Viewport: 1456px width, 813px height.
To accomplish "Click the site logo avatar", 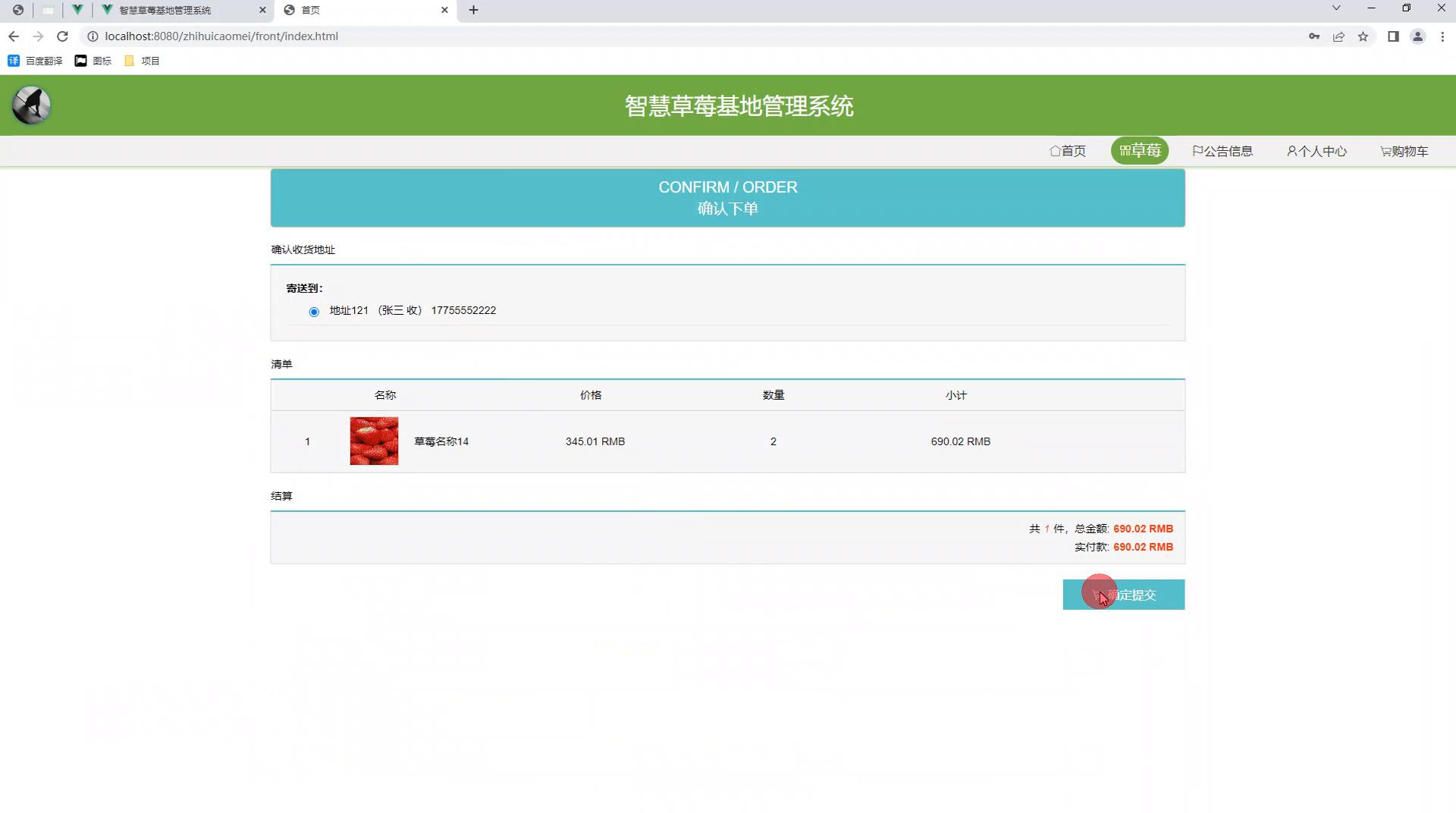I will click(x=31, y=105).
